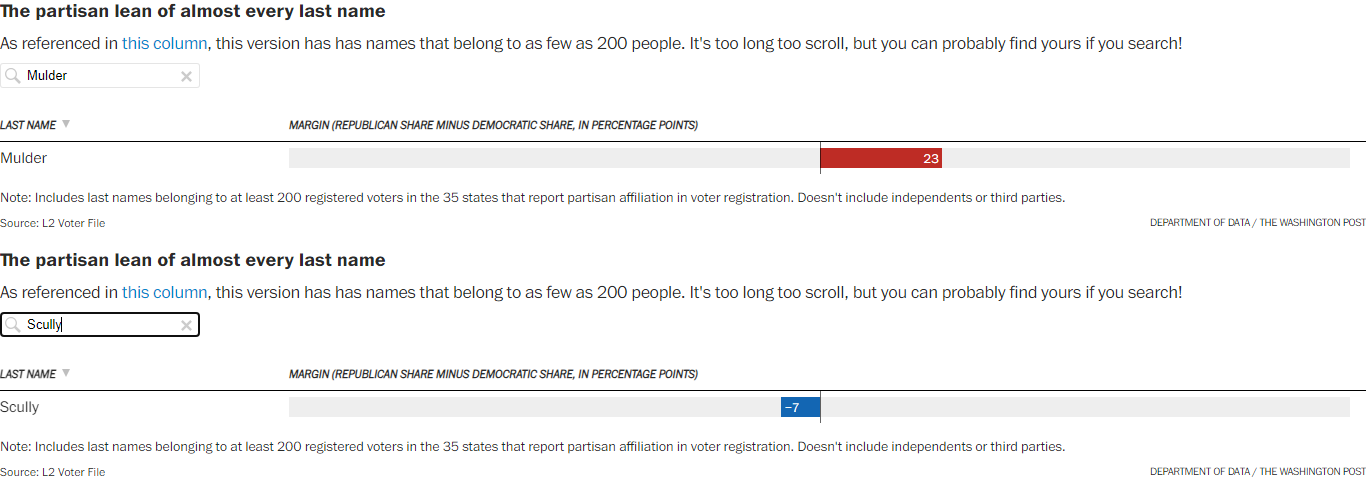
Task: Open "this column" link in the top chart description
Action: click(165, 44)
